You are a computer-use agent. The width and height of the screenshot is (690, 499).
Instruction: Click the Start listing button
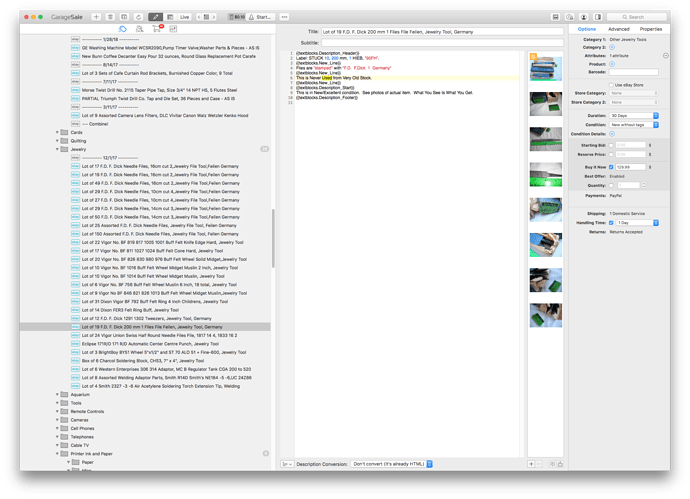coord(261,17)
